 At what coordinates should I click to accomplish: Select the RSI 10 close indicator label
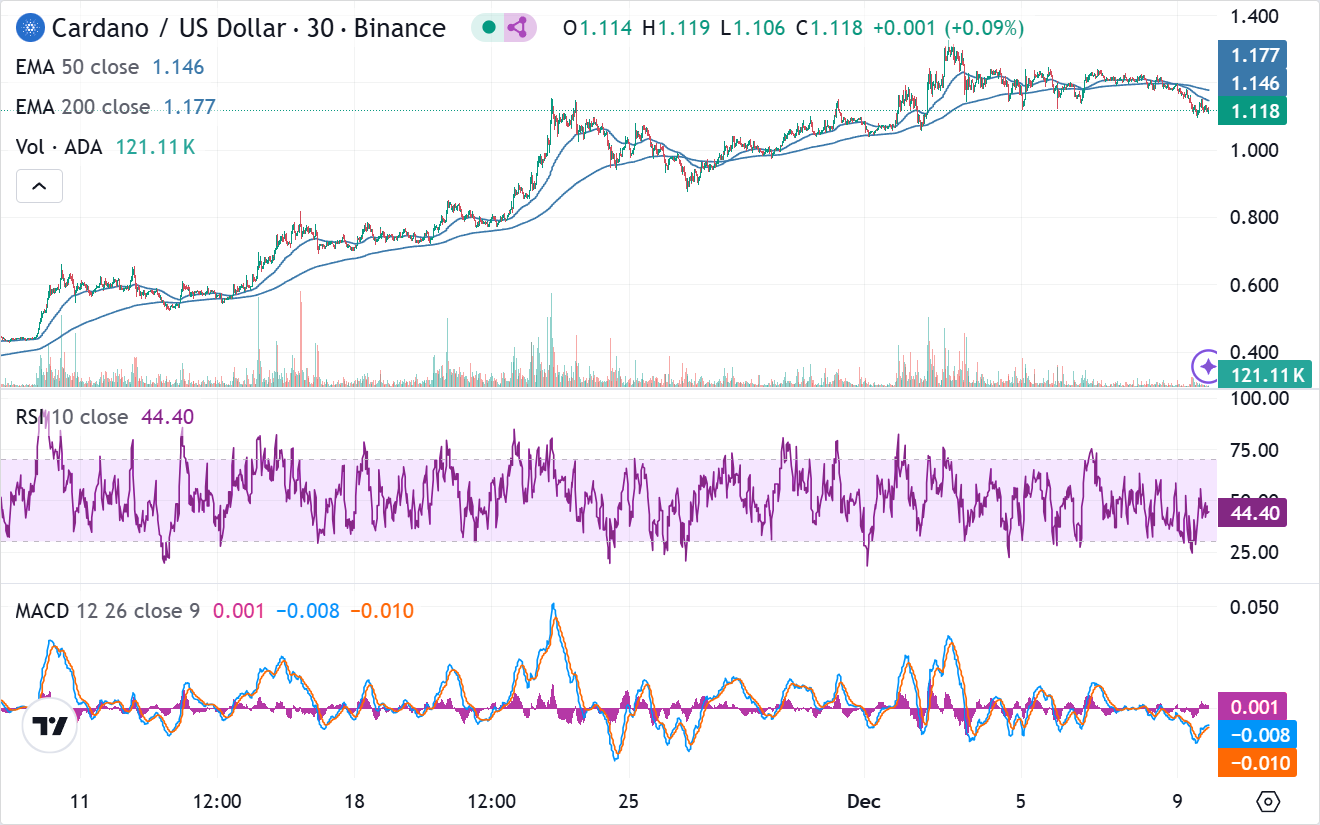[72, 417]
